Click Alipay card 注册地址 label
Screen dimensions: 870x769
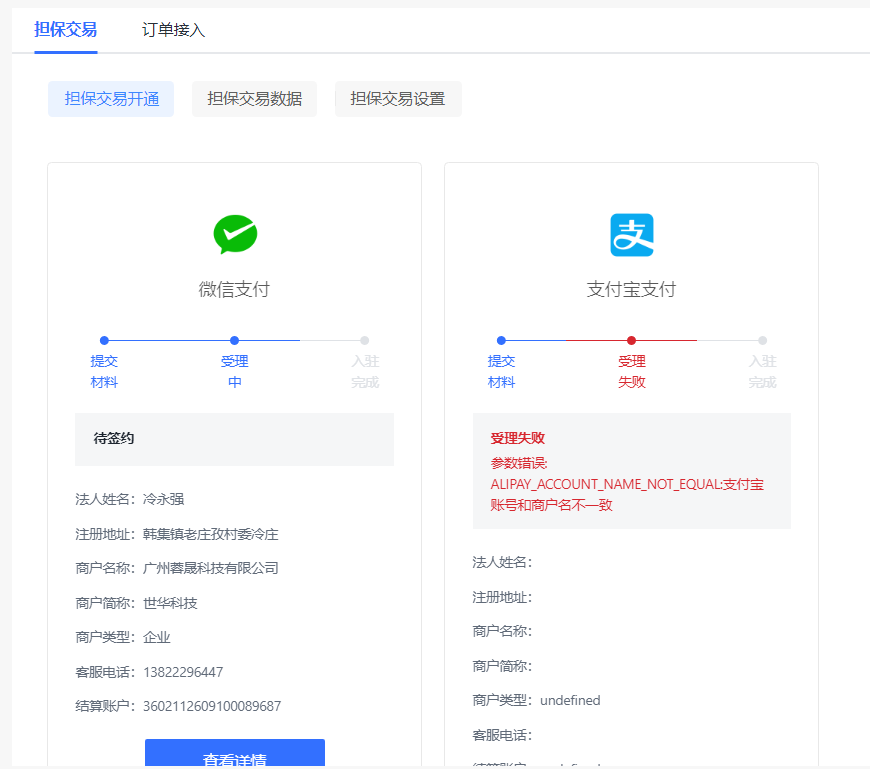[x=502, y=598]
